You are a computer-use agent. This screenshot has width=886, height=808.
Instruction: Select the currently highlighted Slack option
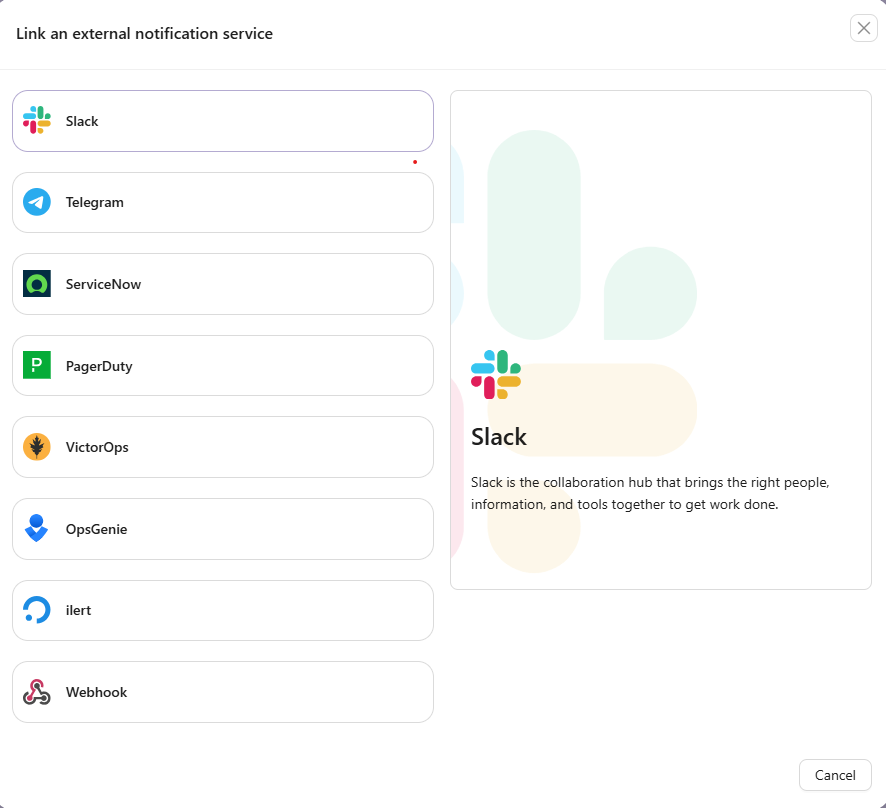tap(222, 120)
